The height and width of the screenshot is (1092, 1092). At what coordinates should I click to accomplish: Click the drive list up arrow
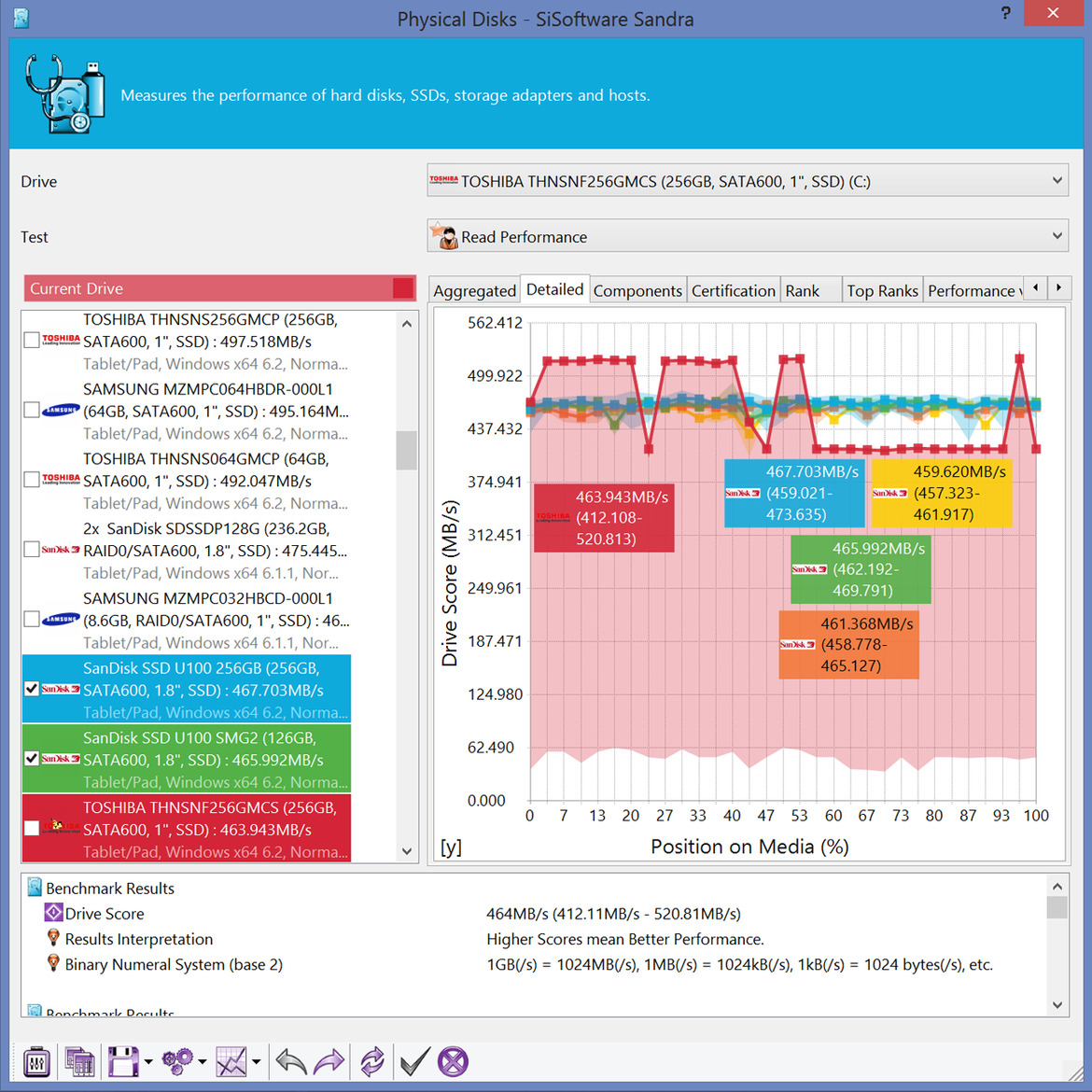pyautogui.click(x=408, y=324)
